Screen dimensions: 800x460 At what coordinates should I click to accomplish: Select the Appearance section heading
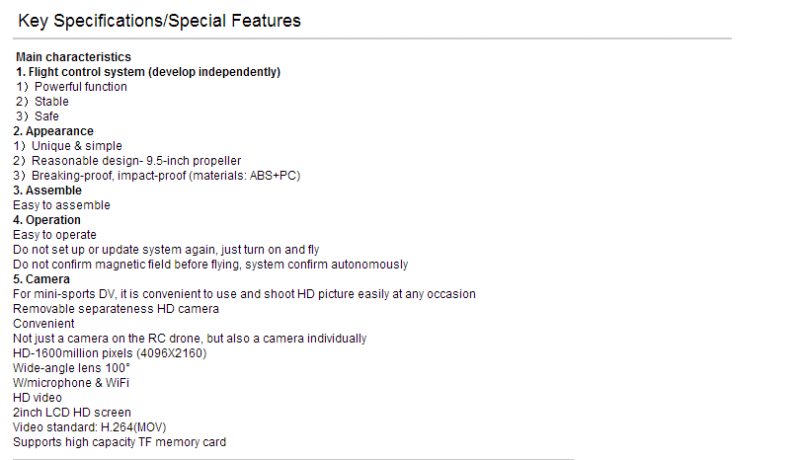pos(54,131)
